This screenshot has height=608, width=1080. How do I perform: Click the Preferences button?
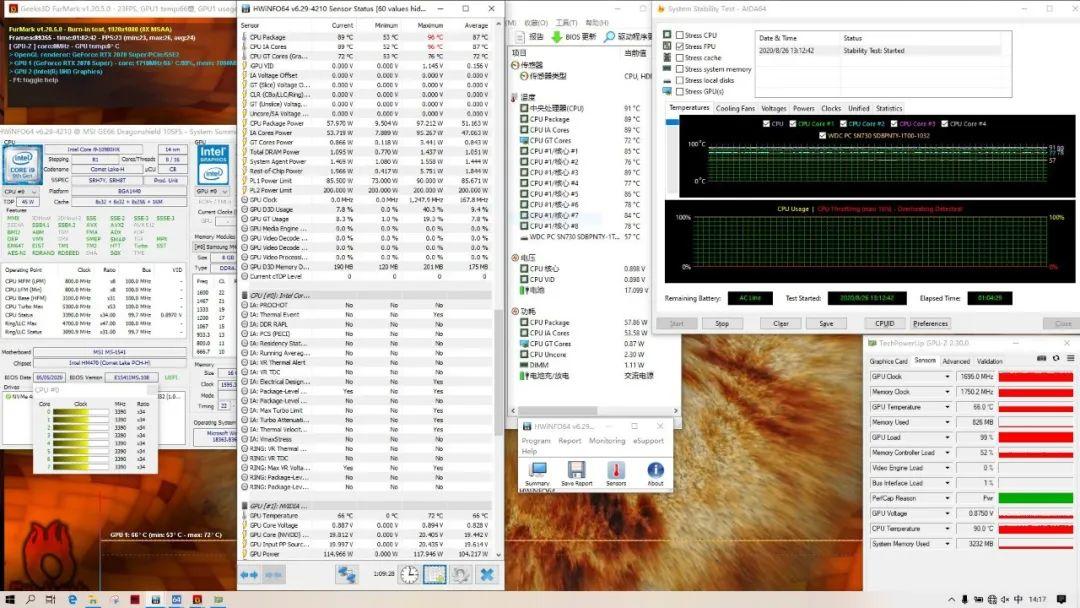coord(930,323)
